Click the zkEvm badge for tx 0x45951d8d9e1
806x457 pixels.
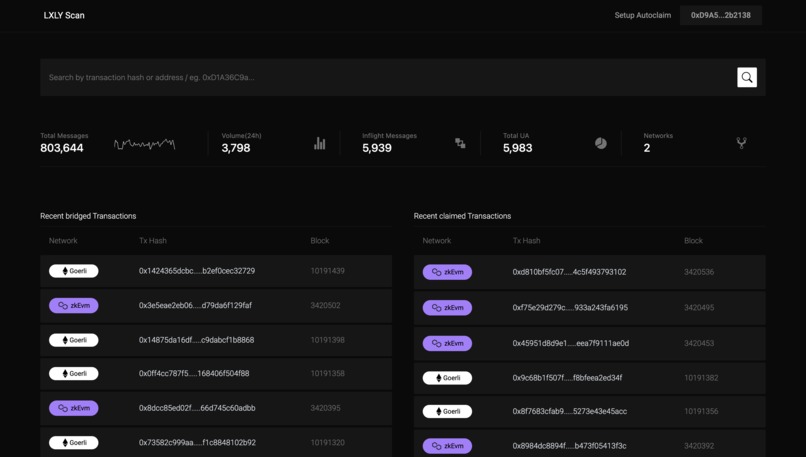click(447, 343)
